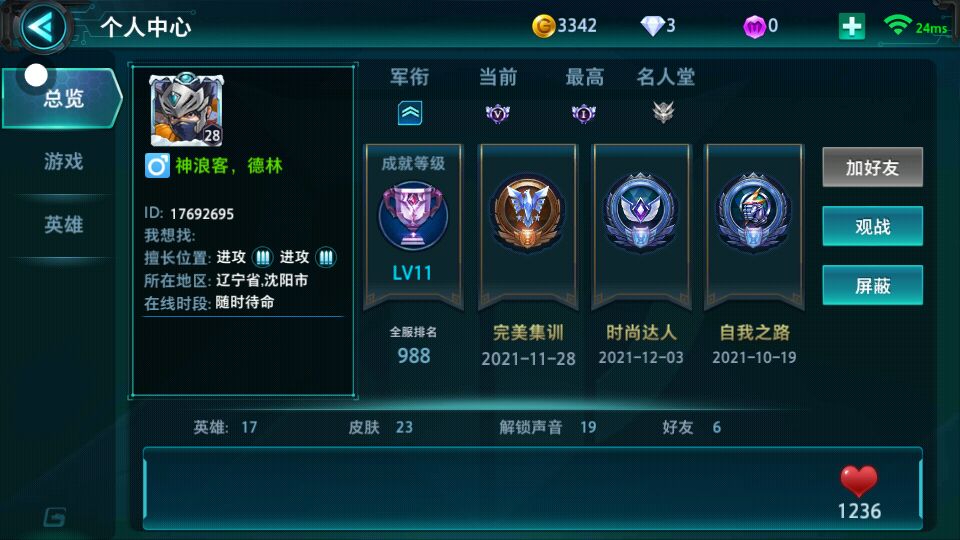Tap the red heart like icon

coord(858,481)
